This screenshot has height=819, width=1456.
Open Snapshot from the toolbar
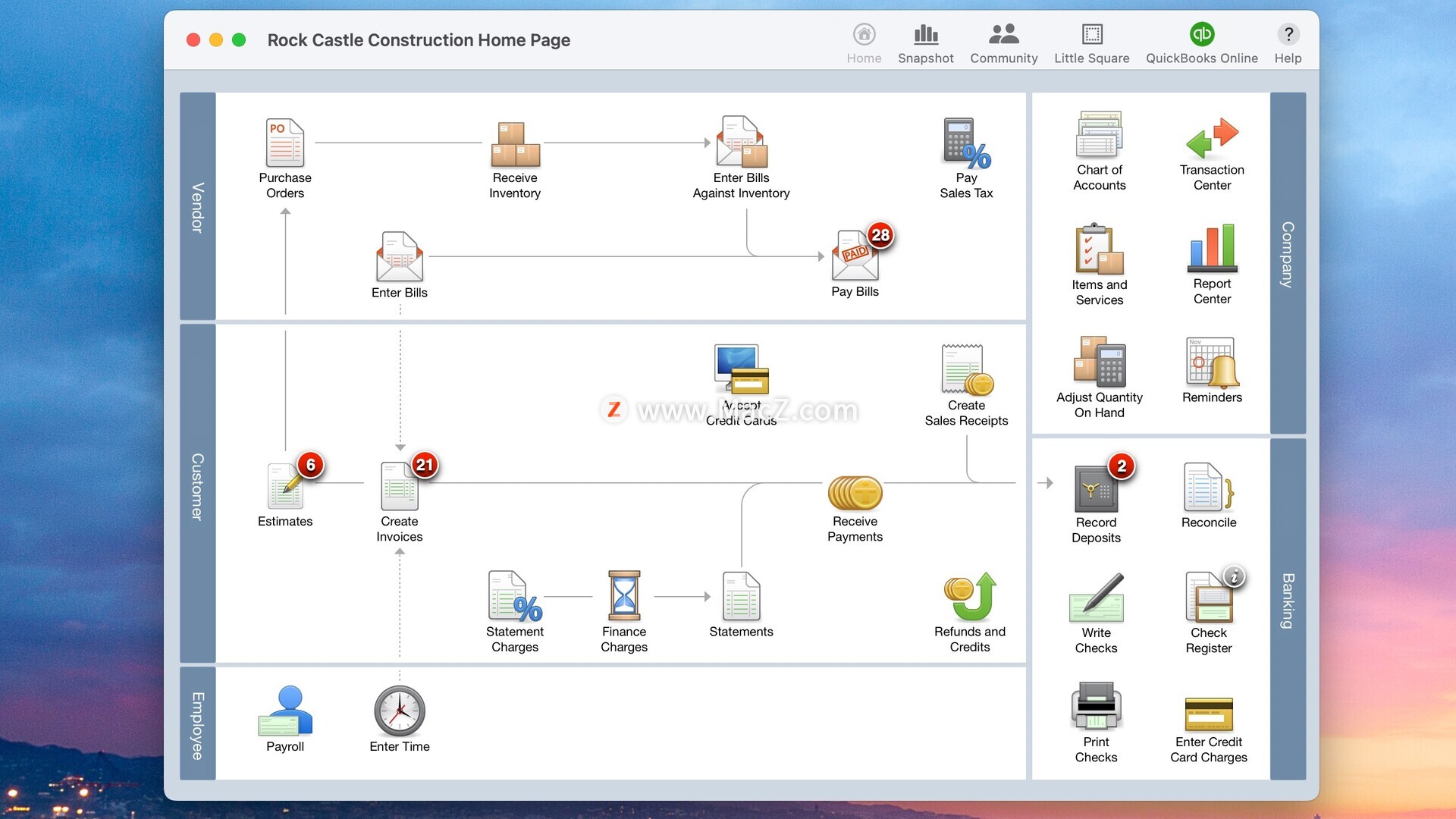coord(926,44)
